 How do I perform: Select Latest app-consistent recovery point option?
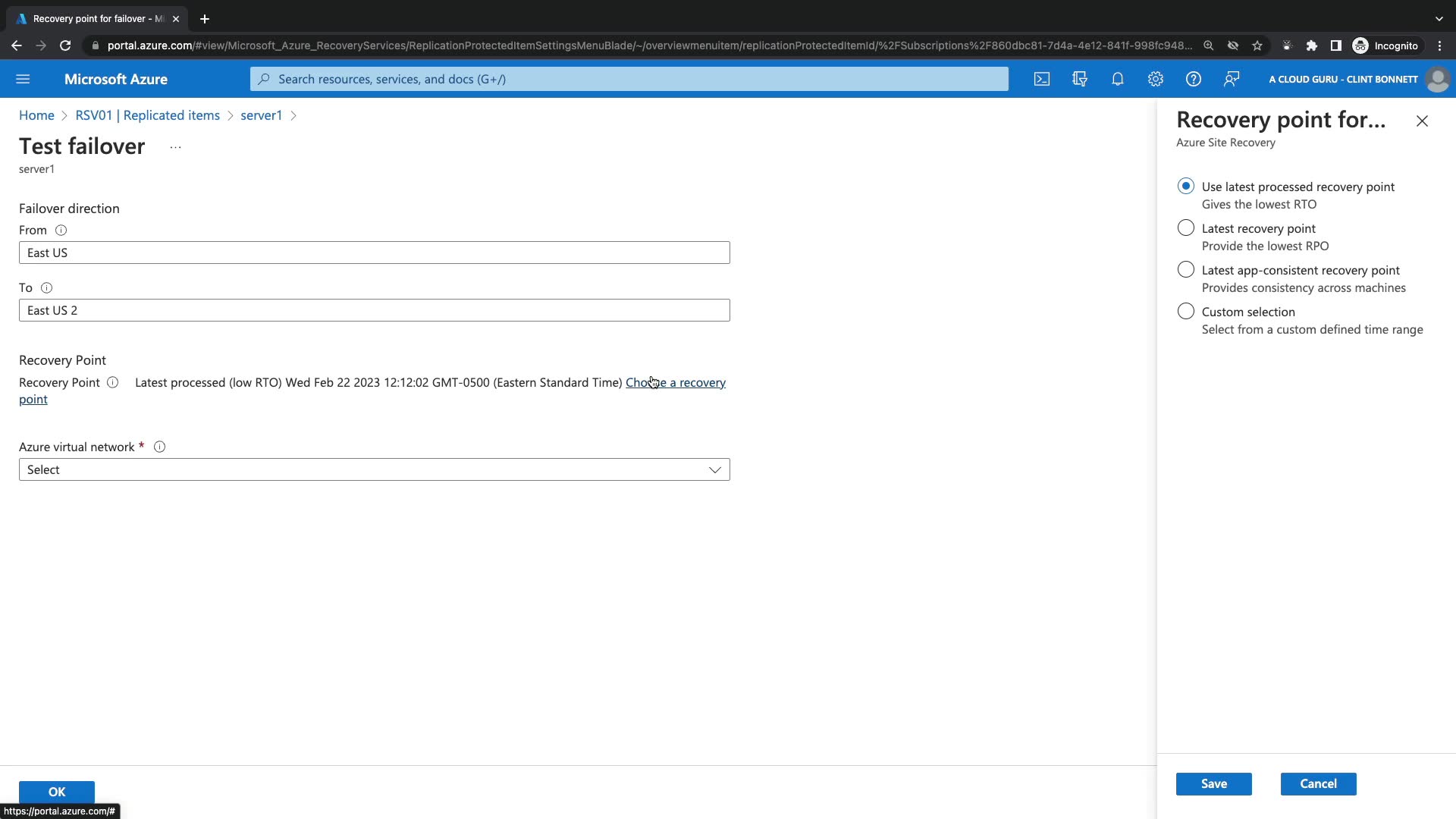tap(1186, 270)
